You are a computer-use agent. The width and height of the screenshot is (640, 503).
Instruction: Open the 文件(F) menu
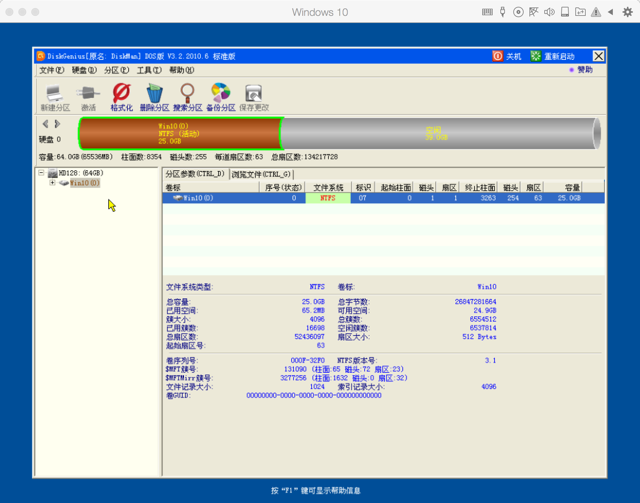51,70
